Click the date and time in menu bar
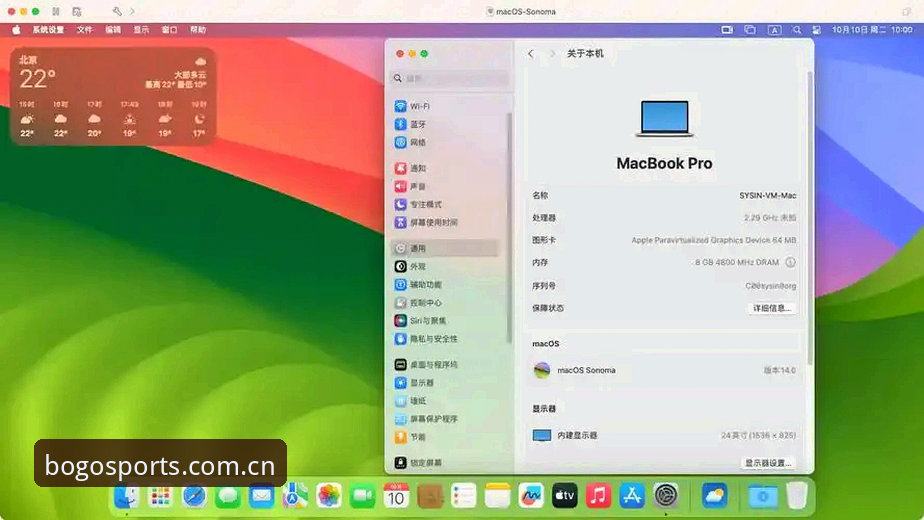The image size is (924, 520). (872, 29)
